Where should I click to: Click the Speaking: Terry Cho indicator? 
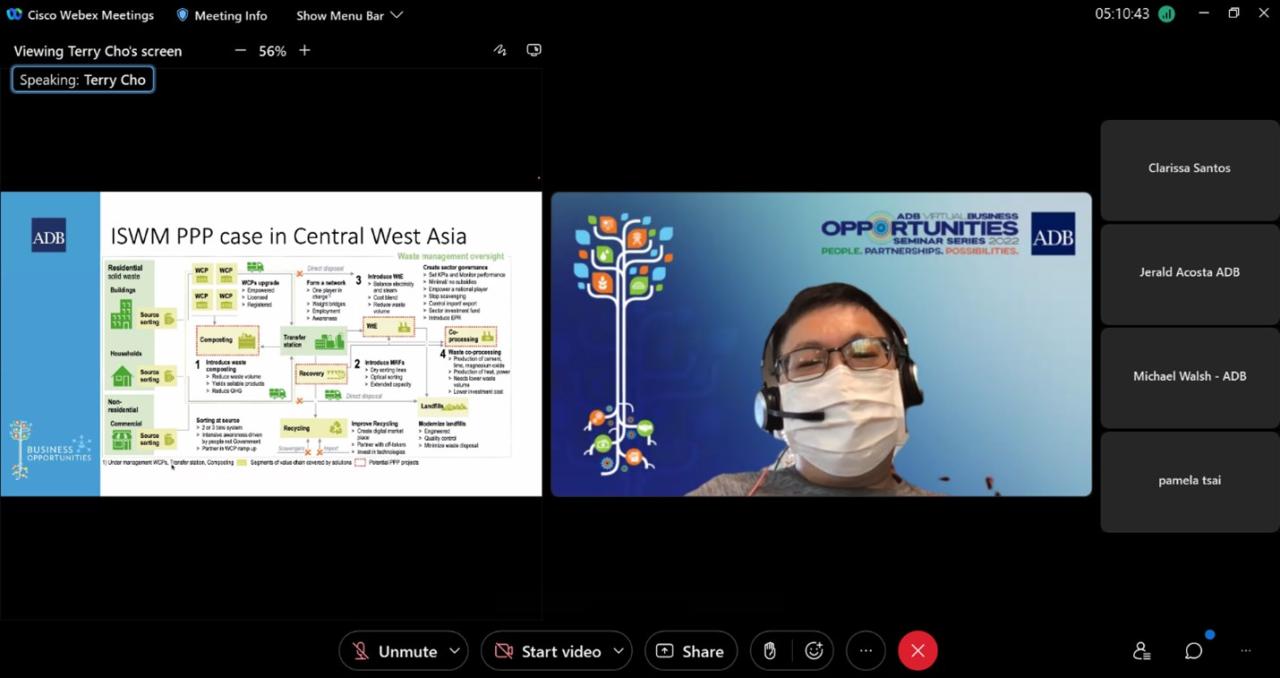pyautogui.click(x=83, y=80)
